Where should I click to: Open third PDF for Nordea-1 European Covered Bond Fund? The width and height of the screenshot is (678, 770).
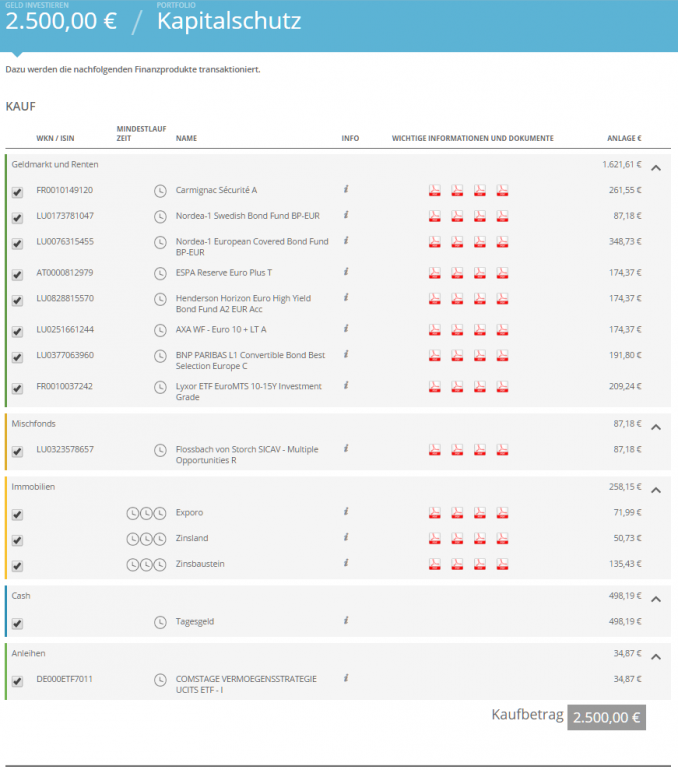tap(480, 242)
